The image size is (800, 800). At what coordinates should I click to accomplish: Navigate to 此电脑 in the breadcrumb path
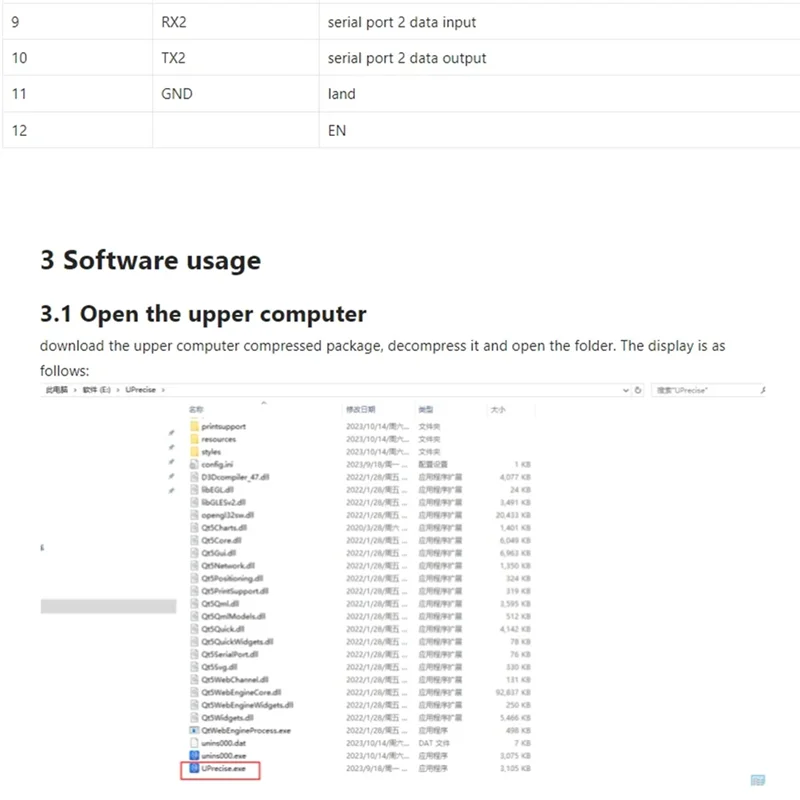(x=56, y=390)
